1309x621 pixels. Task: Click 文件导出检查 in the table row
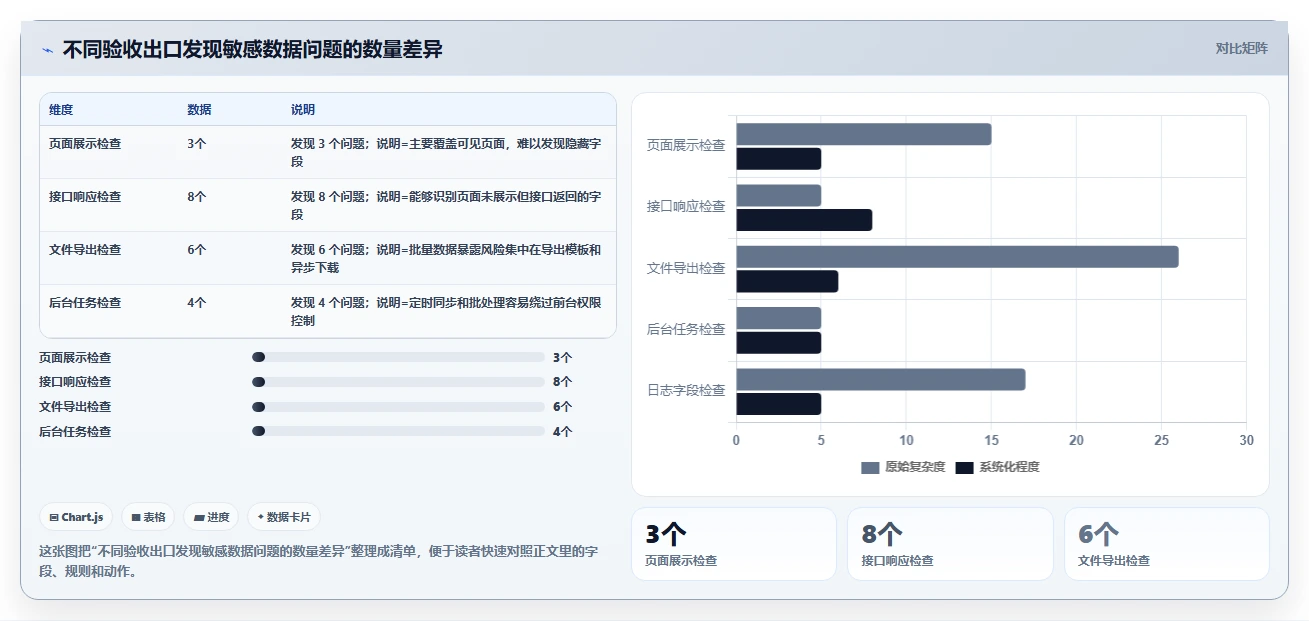[85, 249]
